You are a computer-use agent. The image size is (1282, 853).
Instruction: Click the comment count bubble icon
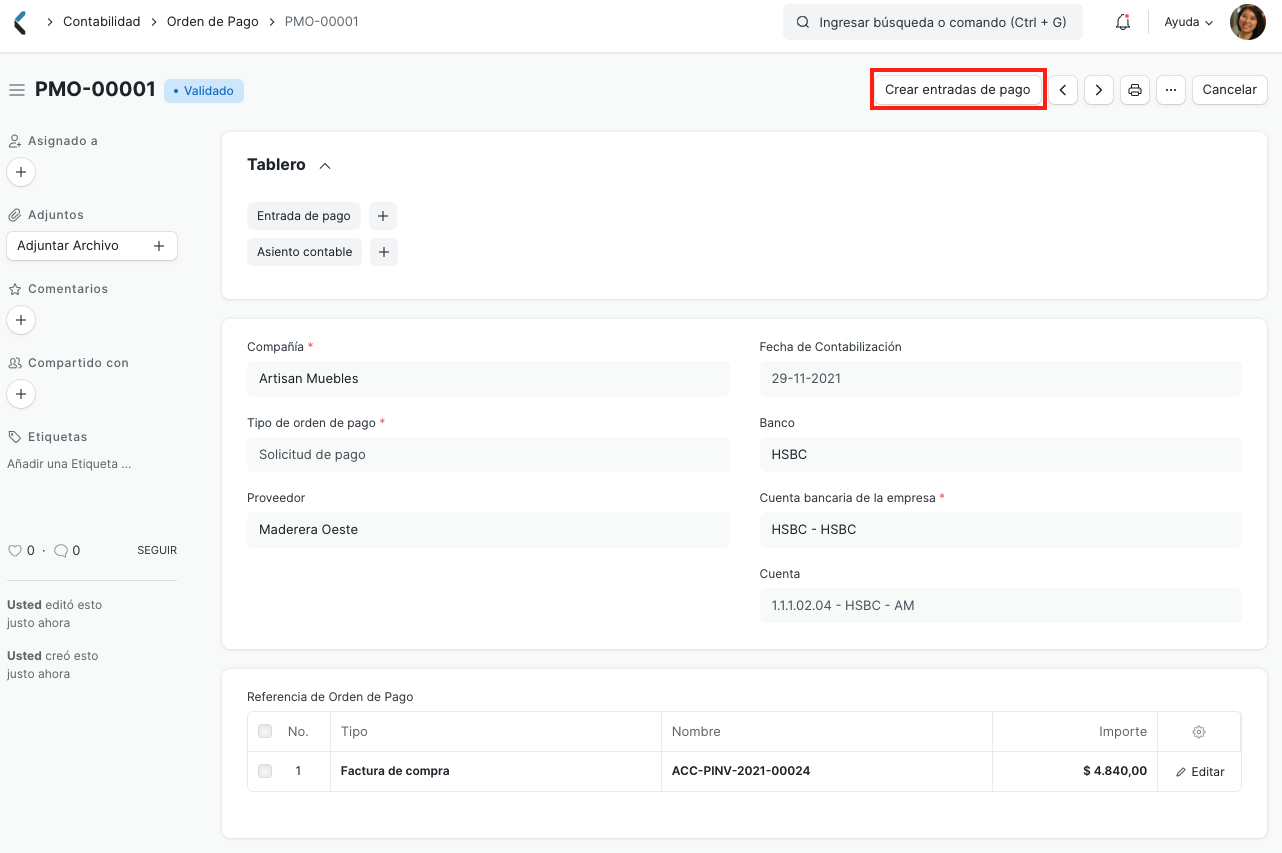pyautogui.click(x=61, y=551)
